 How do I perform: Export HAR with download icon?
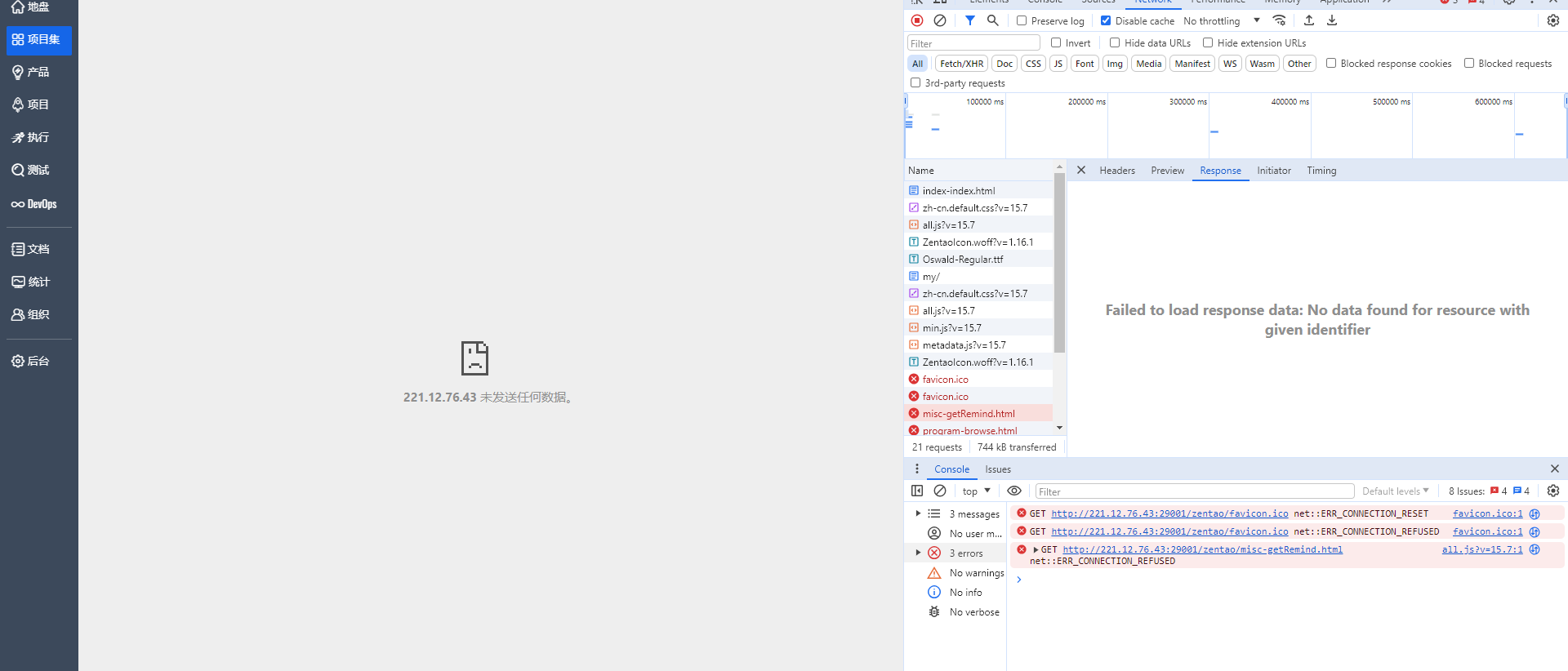pyautogui.click(x=1332, y=20)
